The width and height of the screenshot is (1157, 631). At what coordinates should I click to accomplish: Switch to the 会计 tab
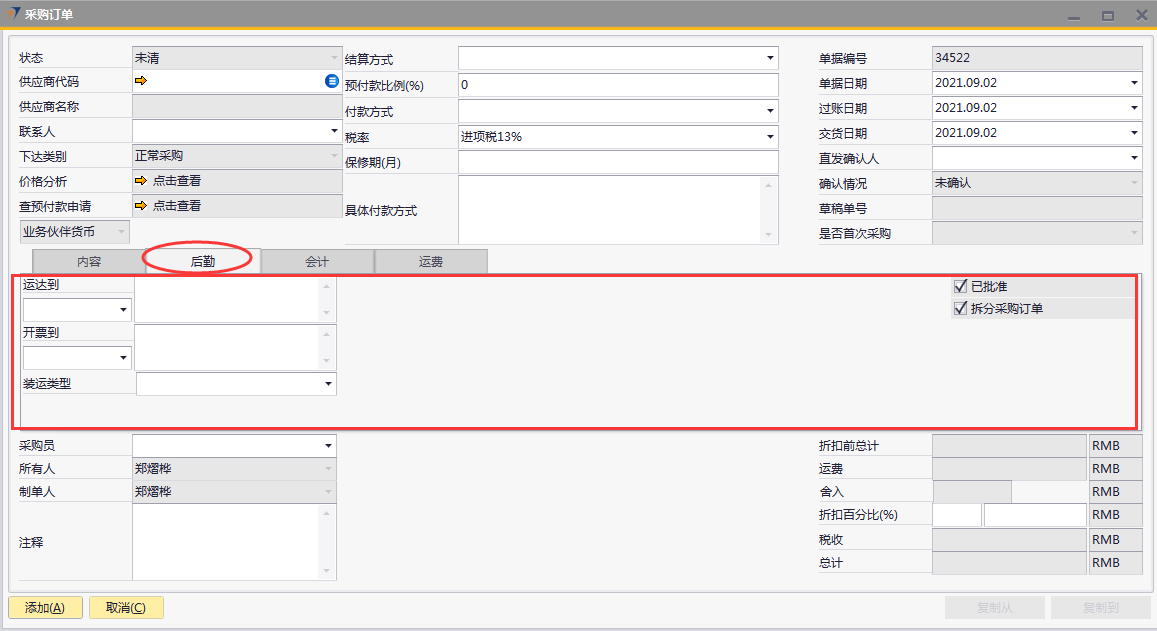click(317, 261)
